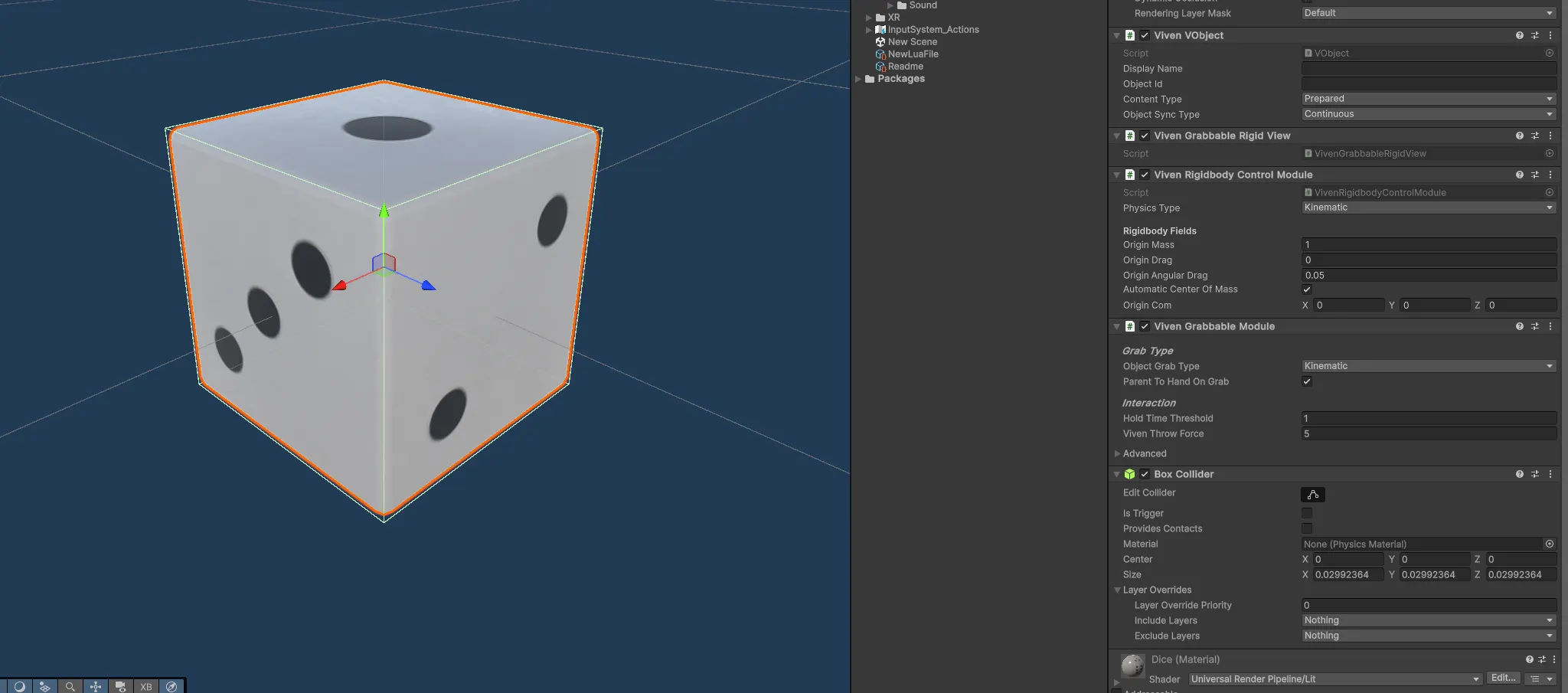Click the Display Name input field
1568x693 pixels.
pos(1429,69)
